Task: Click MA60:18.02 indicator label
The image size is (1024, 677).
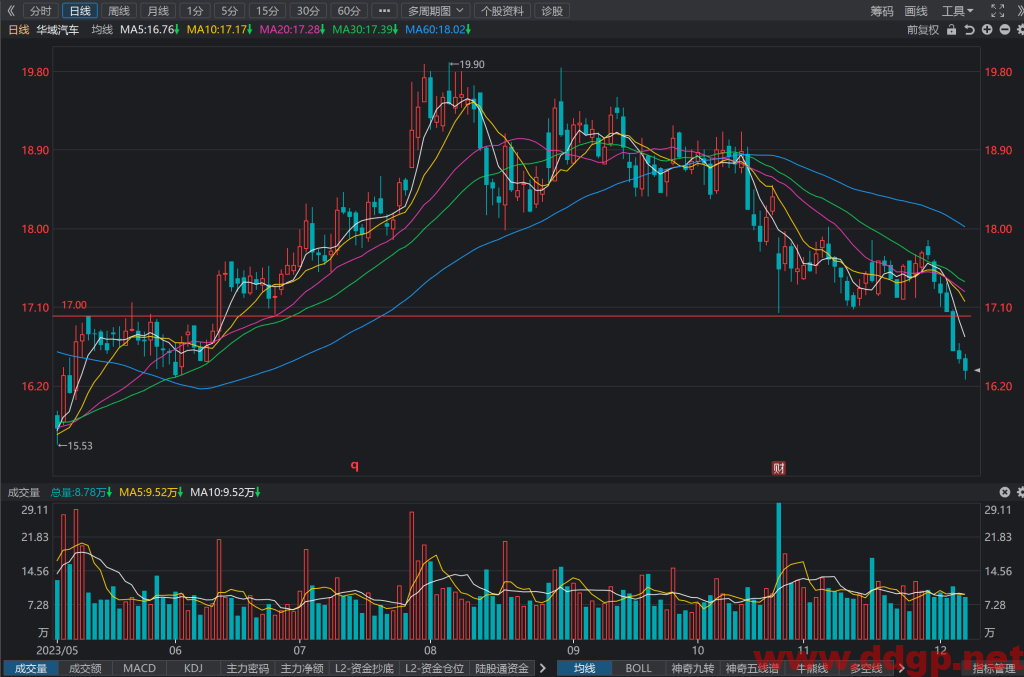Action: (x=438, y=29)
